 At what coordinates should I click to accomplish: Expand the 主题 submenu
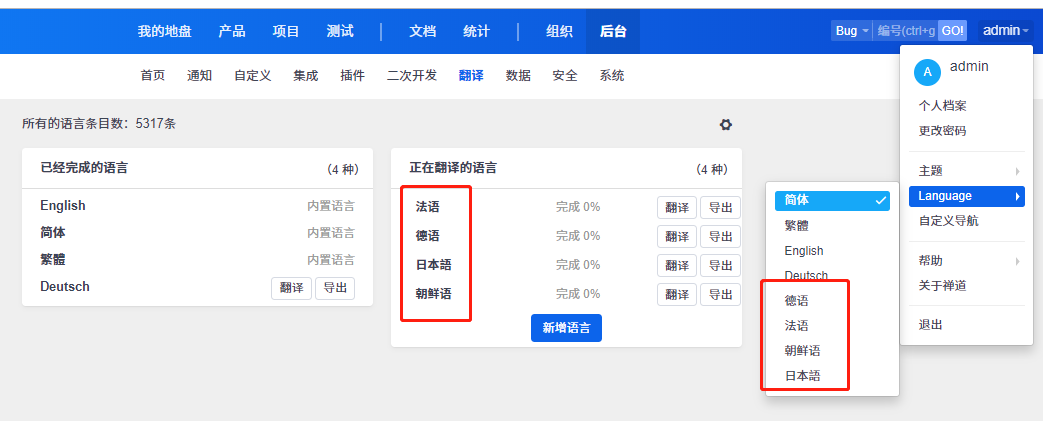[x=966, y=171]
